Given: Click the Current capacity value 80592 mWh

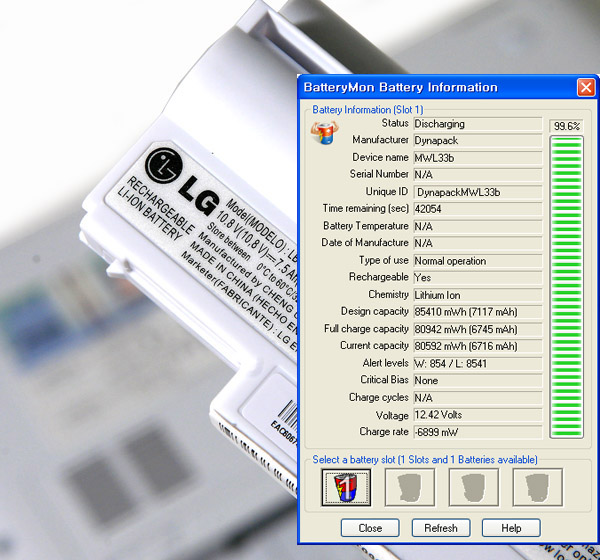Looking at the screenshot, I should pyautogui.click(x=478, y=346).
